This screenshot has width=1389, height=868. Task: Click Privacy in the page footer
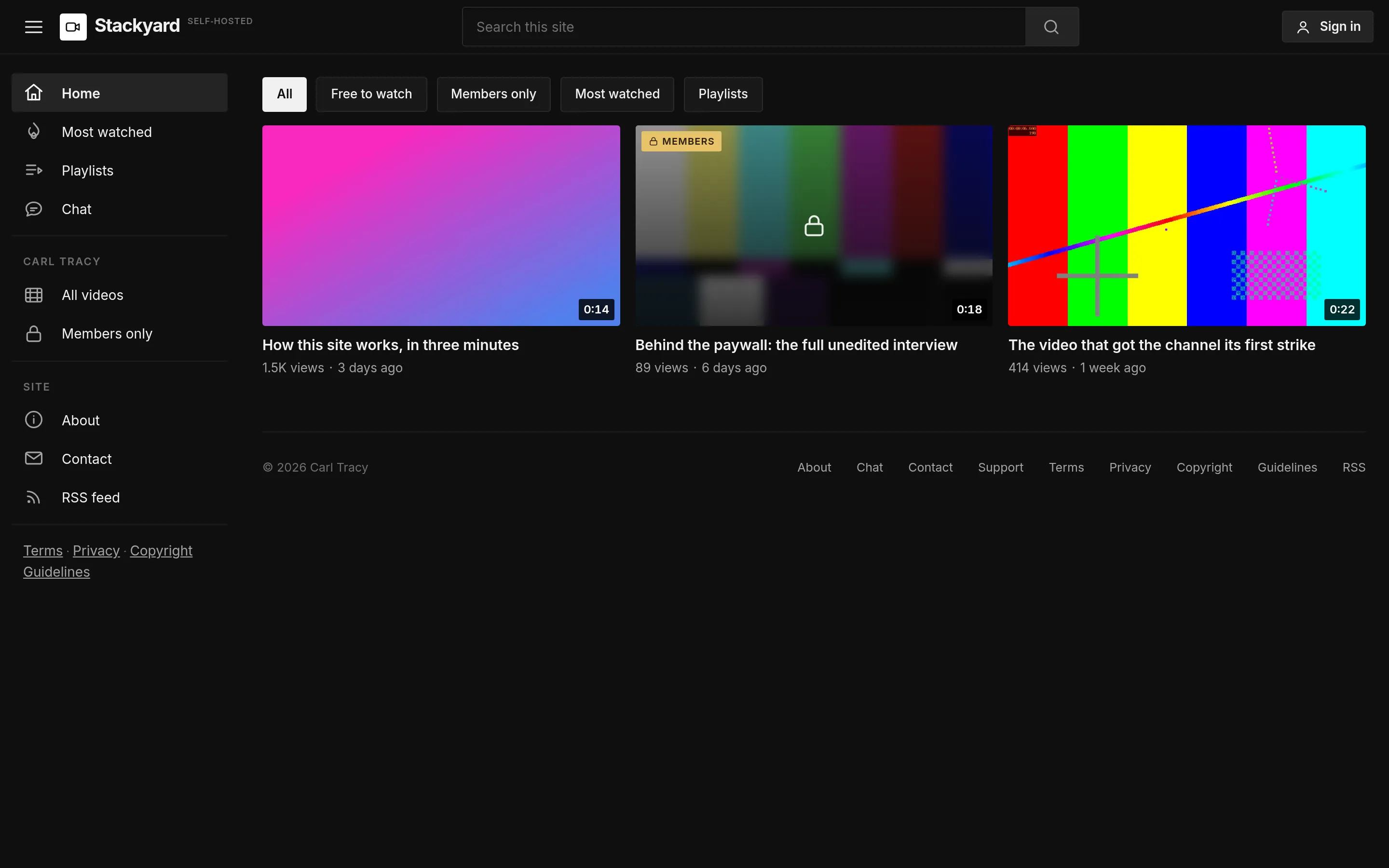click(1130, 467)
